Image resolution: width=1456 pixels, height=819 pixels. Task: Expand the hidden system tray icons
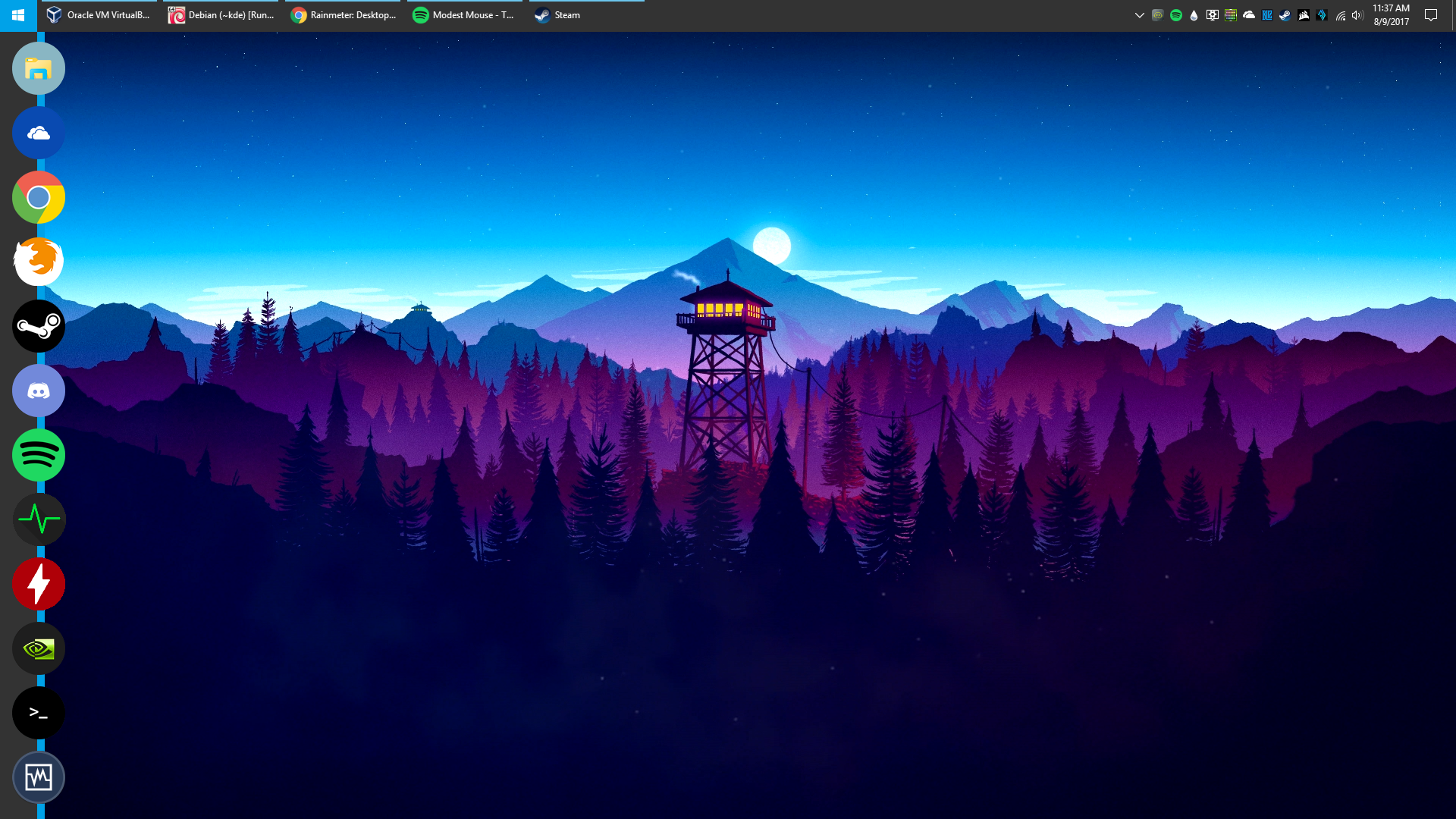point(1140,14)
